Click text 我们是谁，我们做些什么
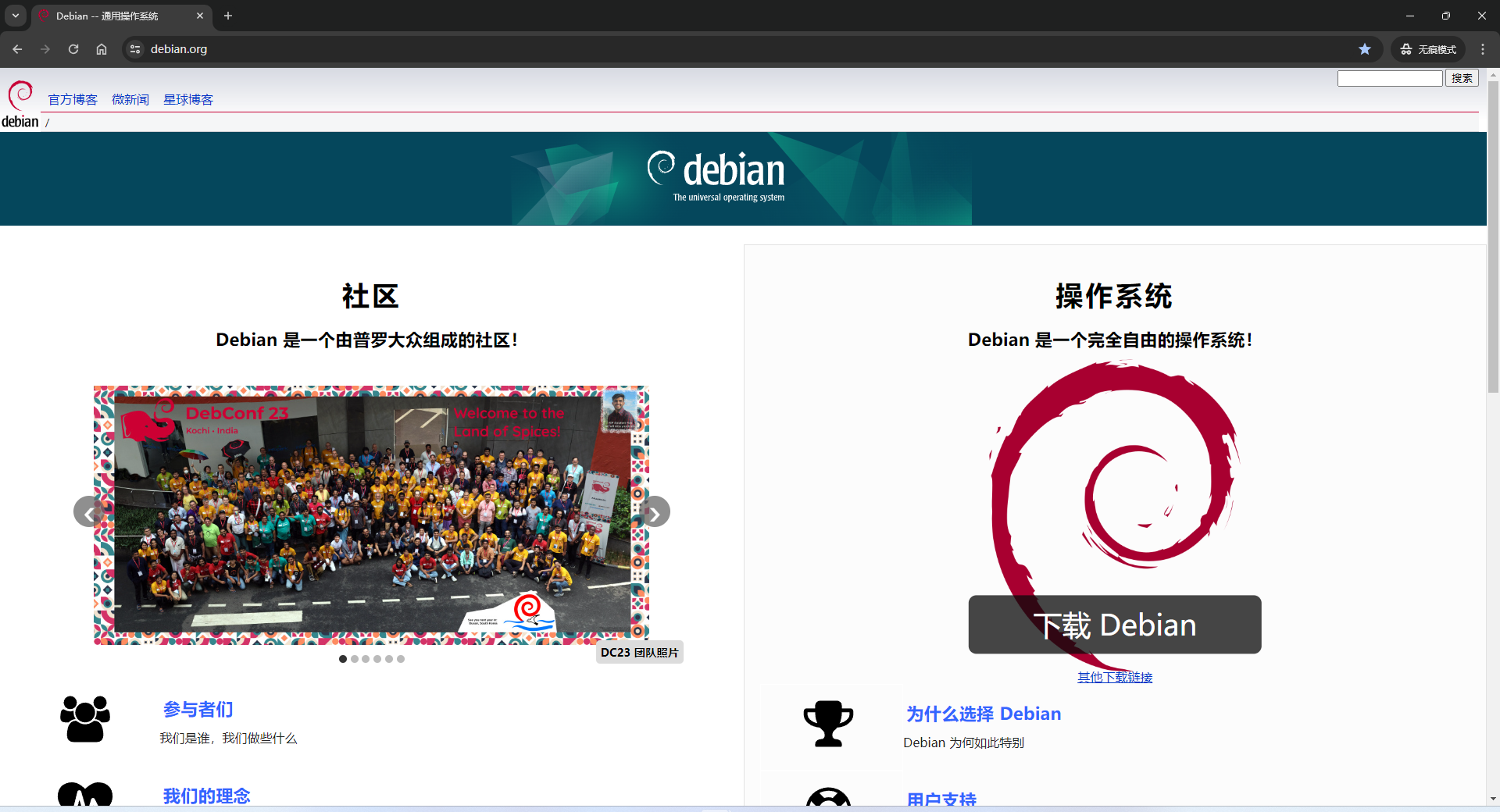The height and width of the screenshot is (812, 1500). tap(228, 738)
